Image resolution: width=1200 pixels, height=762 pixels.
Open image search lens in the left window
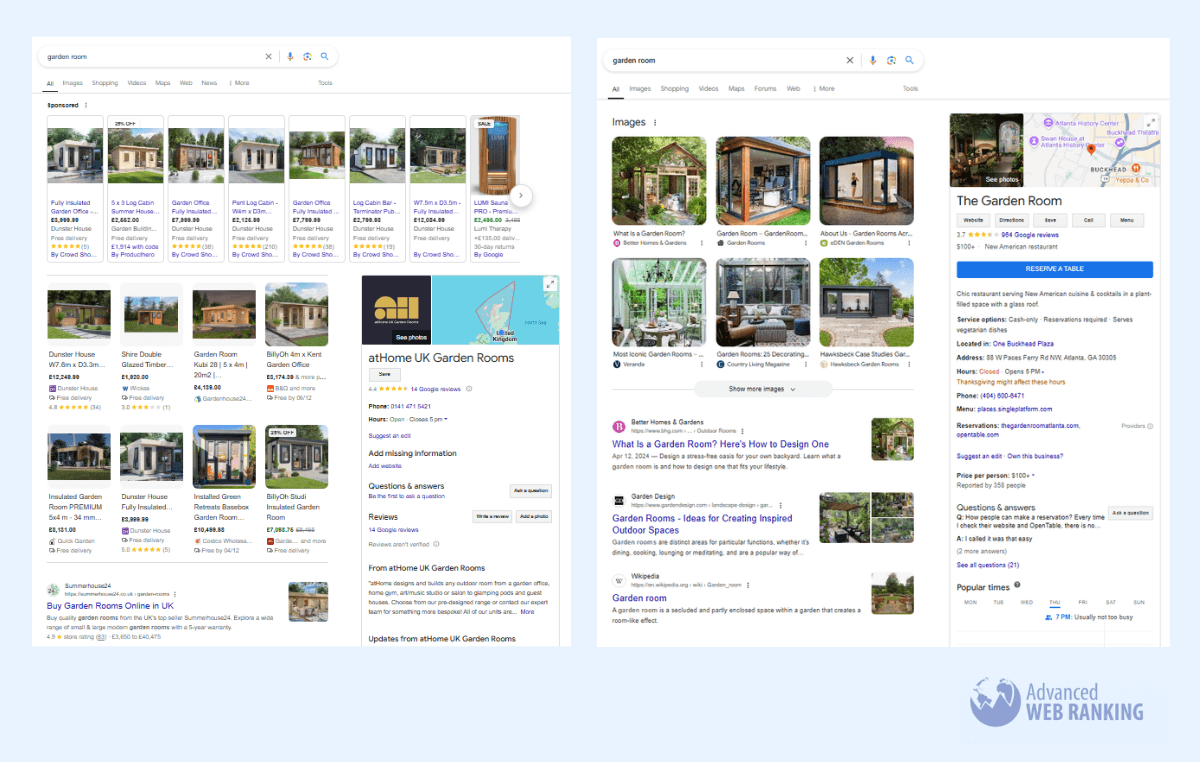[307, 57]
